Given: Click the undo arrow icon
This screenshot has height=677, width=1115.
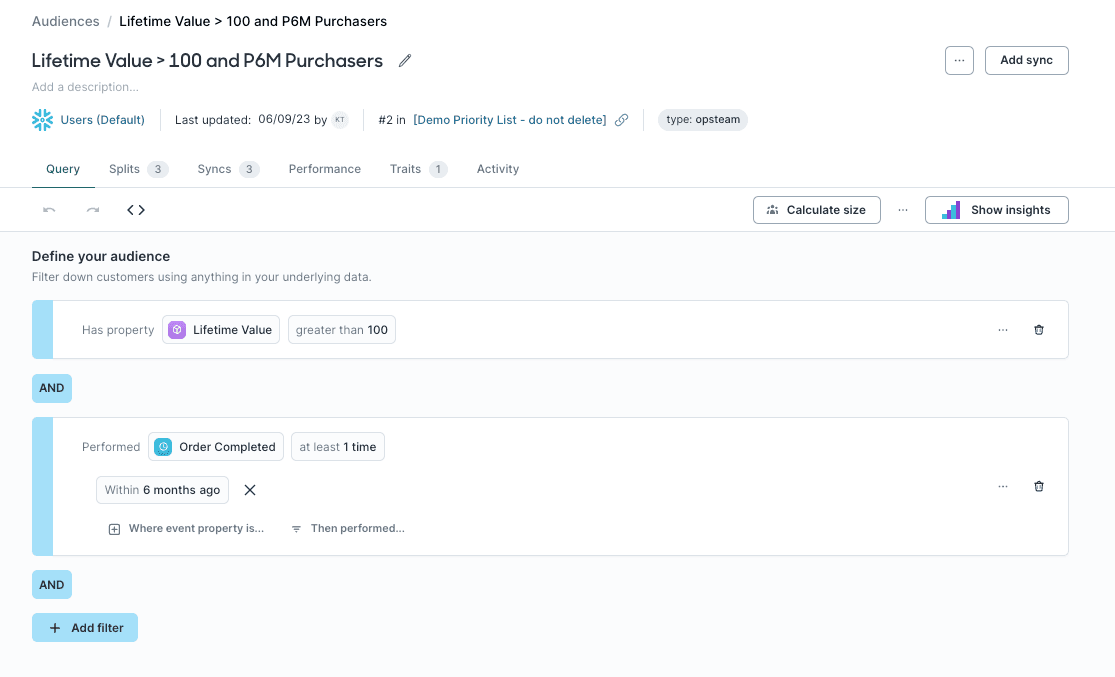Looking at the screenshot, I should pyautogui.click(x=48, y=210).
